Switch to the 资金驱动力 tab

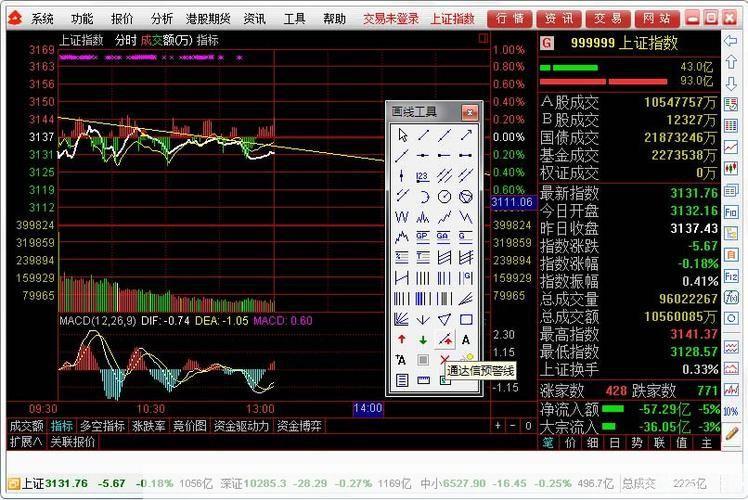241,426
